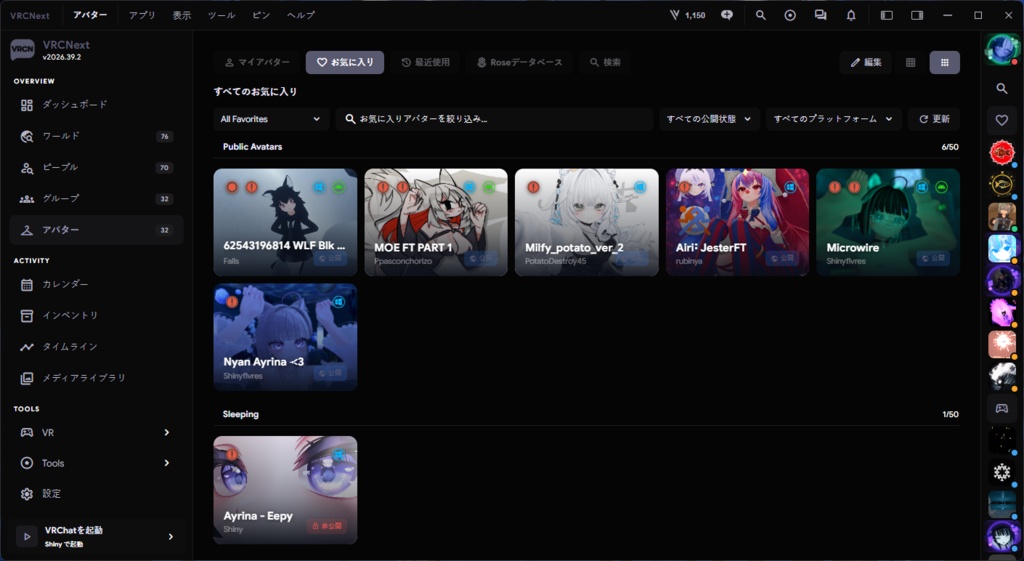Image resolution: width=1024 pixels, height=561 pixels.
Task: Open search icon in right friends bar
Action: click(x=1002, y=88)
